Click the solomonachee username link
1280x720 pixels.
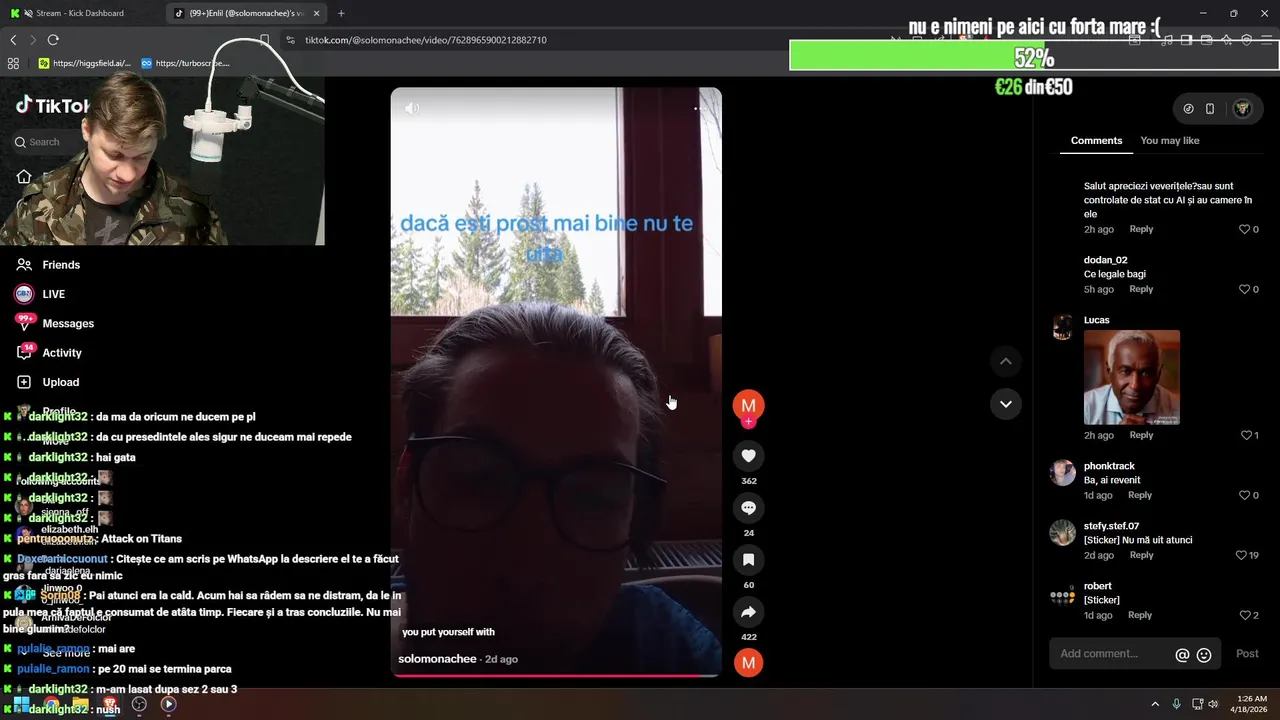coord(437,659)
